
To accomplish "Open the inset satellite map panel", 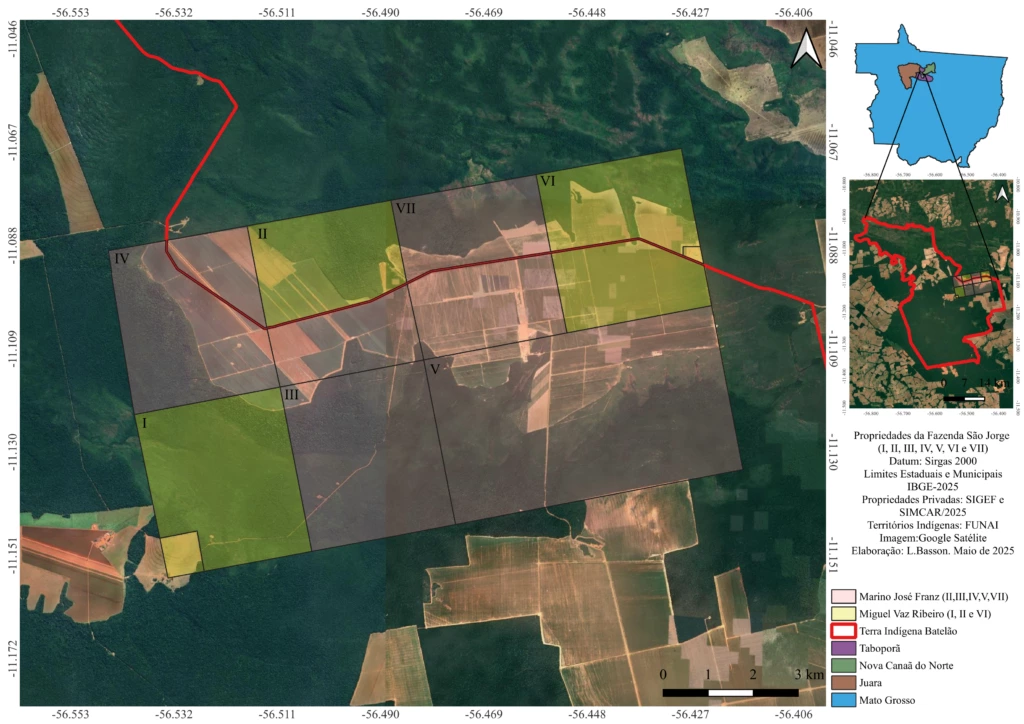I will tap(934, 290).
